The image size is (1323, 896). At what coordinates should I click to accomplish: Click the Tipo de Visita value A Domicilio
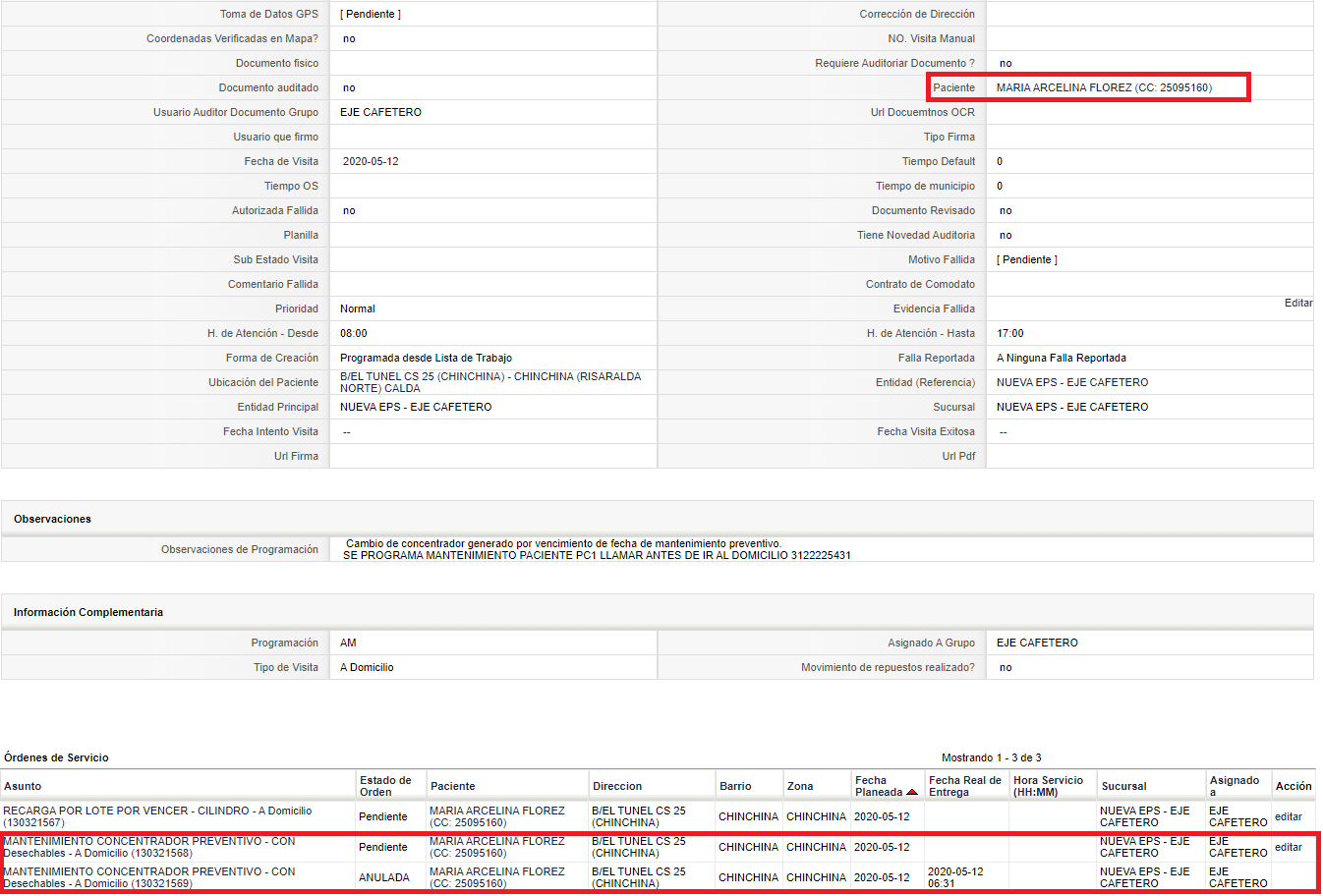367,667
